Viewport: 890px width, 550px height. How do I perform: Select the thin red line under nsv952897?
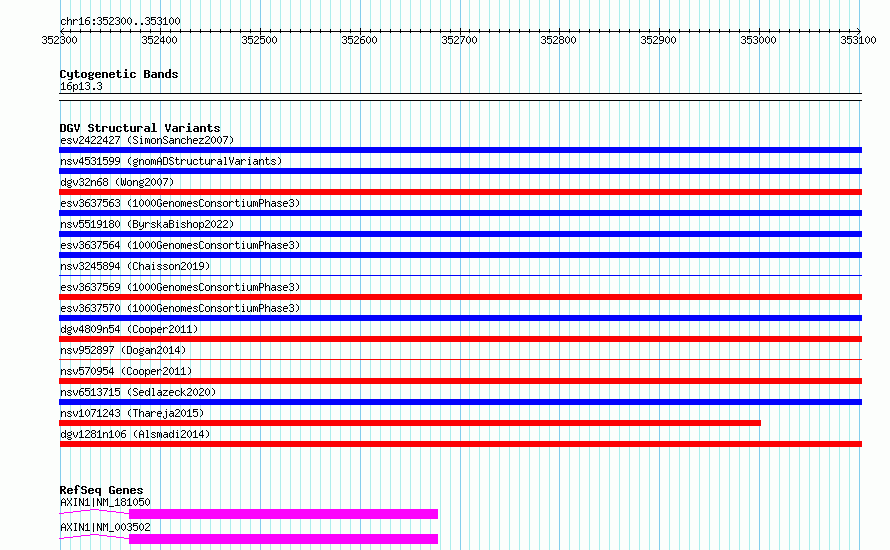(x=460, y=360)
